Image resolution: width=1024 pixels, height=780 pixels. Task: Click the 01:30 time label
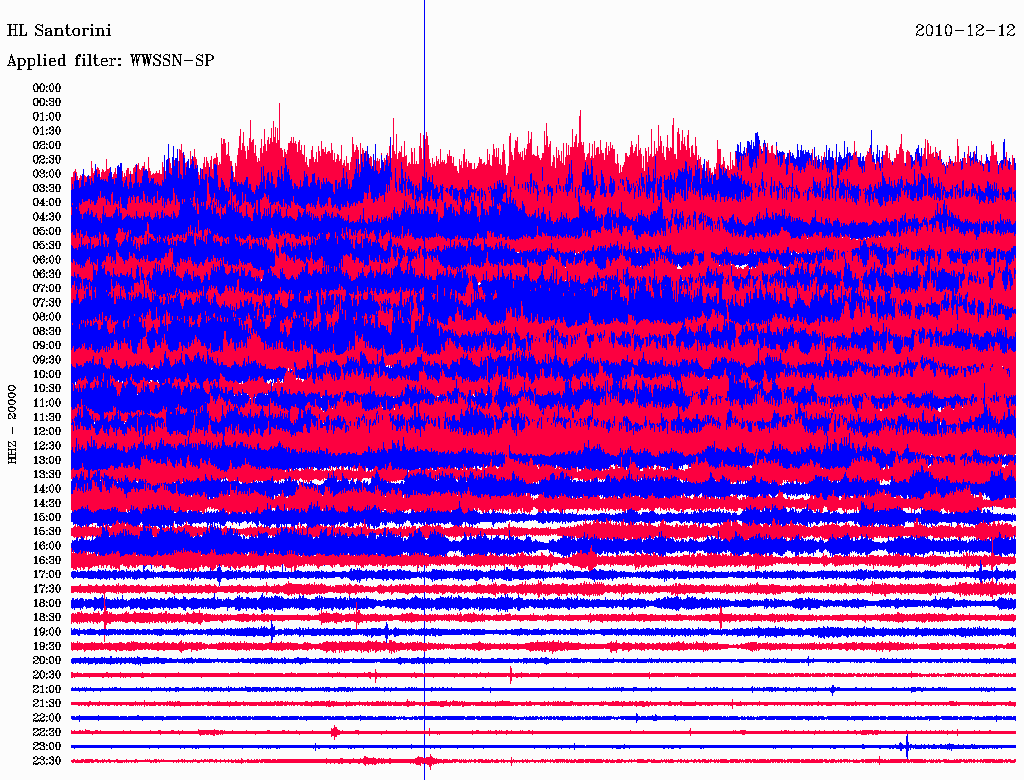(47, 131)
